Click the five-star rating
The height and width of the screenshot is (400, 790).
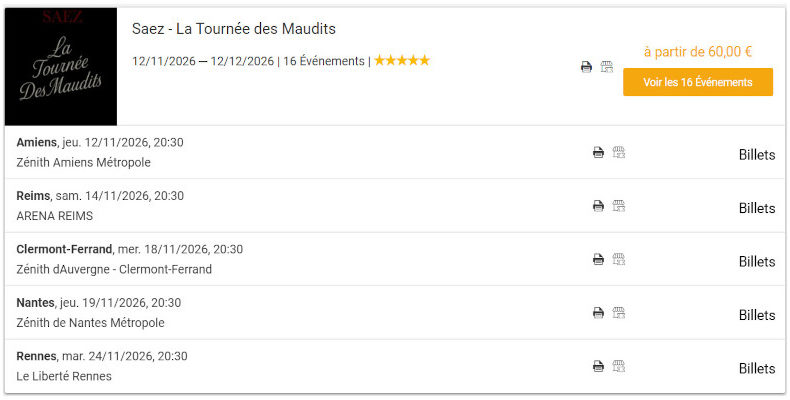(402, 61)
